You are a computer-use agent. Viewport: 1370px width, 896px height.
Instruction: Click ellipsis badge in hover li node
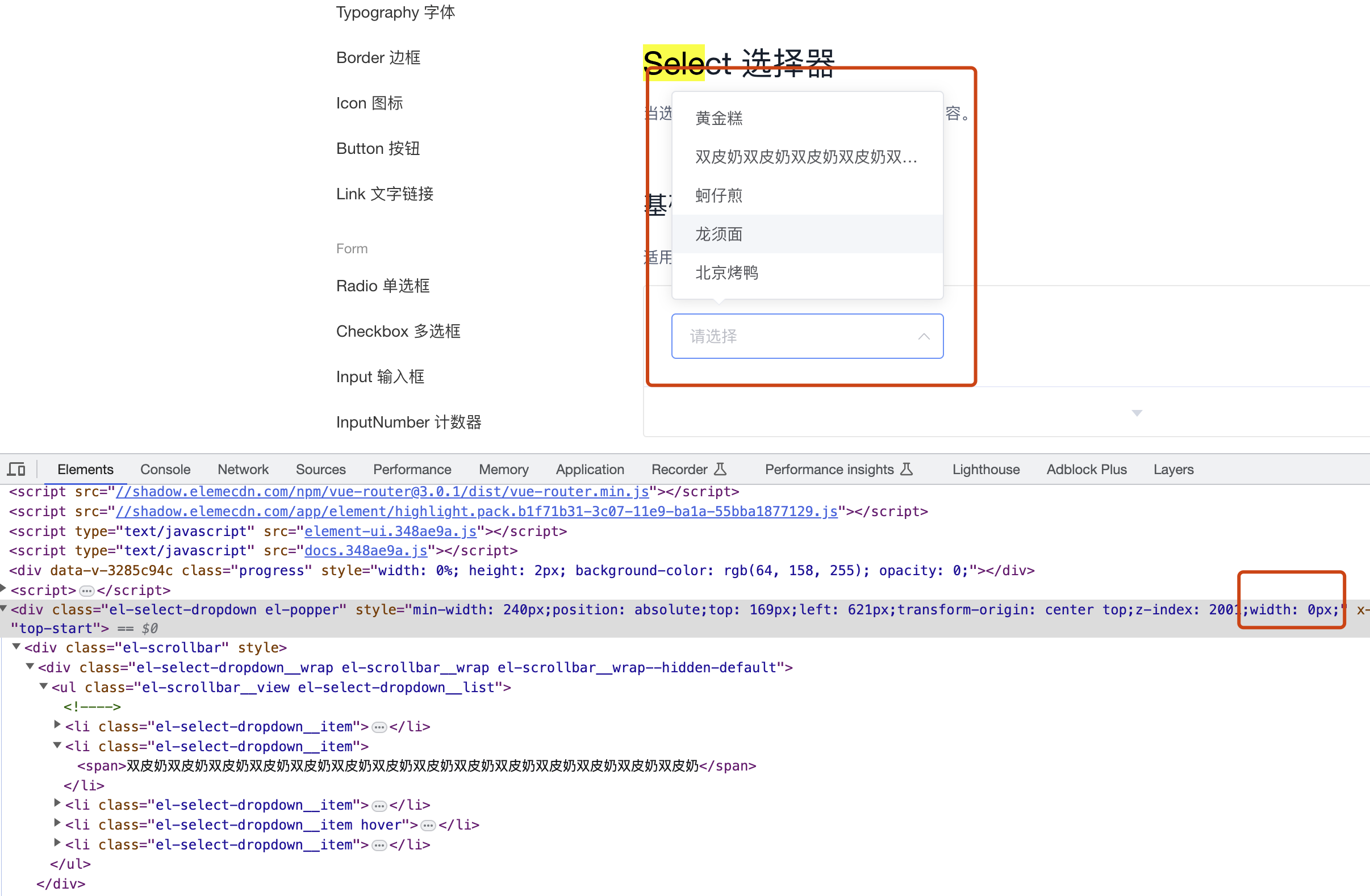click(428, 826)
